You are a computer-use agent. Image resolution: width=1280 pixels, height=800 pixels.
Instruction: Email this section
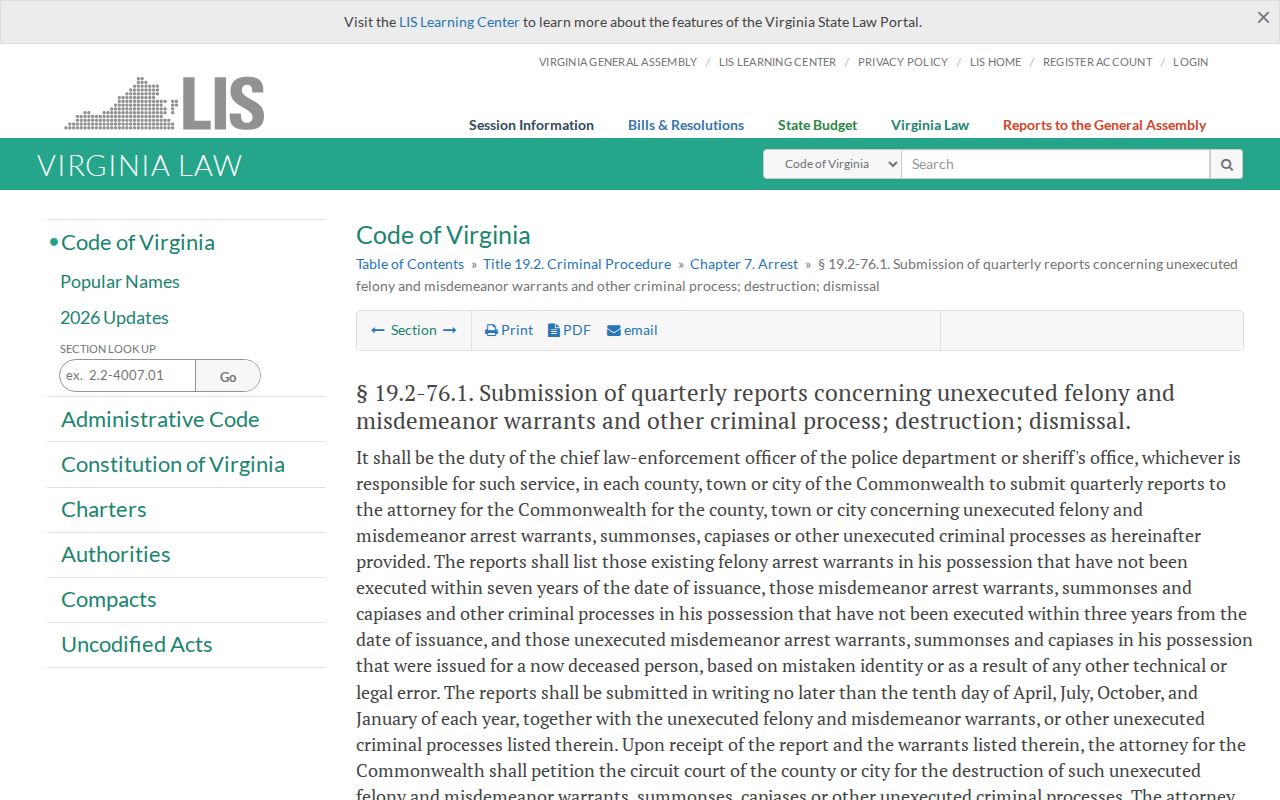(632, 330)
